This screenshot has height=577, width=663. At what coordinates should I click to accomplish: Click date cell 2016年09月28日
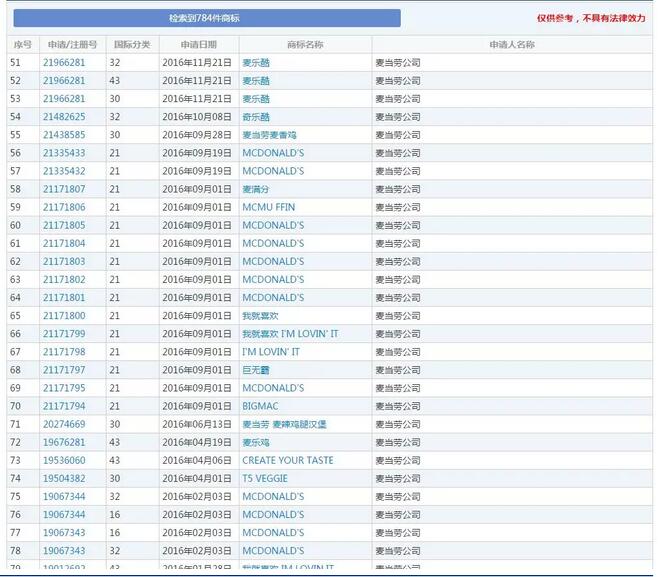pos(197,135)
